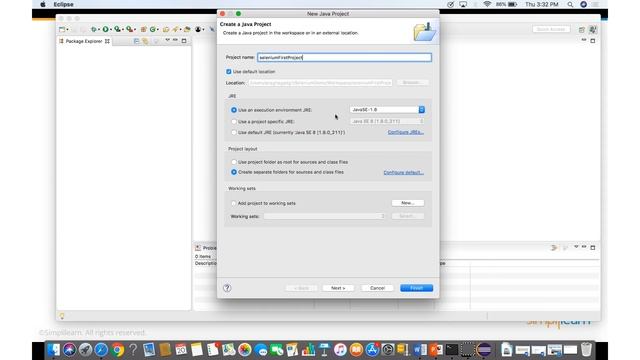This screenshot has height=360, width=640.
Task: Click the Coverage run icon in toolbar
Action: pyautogui.click(x=117, y=29)
